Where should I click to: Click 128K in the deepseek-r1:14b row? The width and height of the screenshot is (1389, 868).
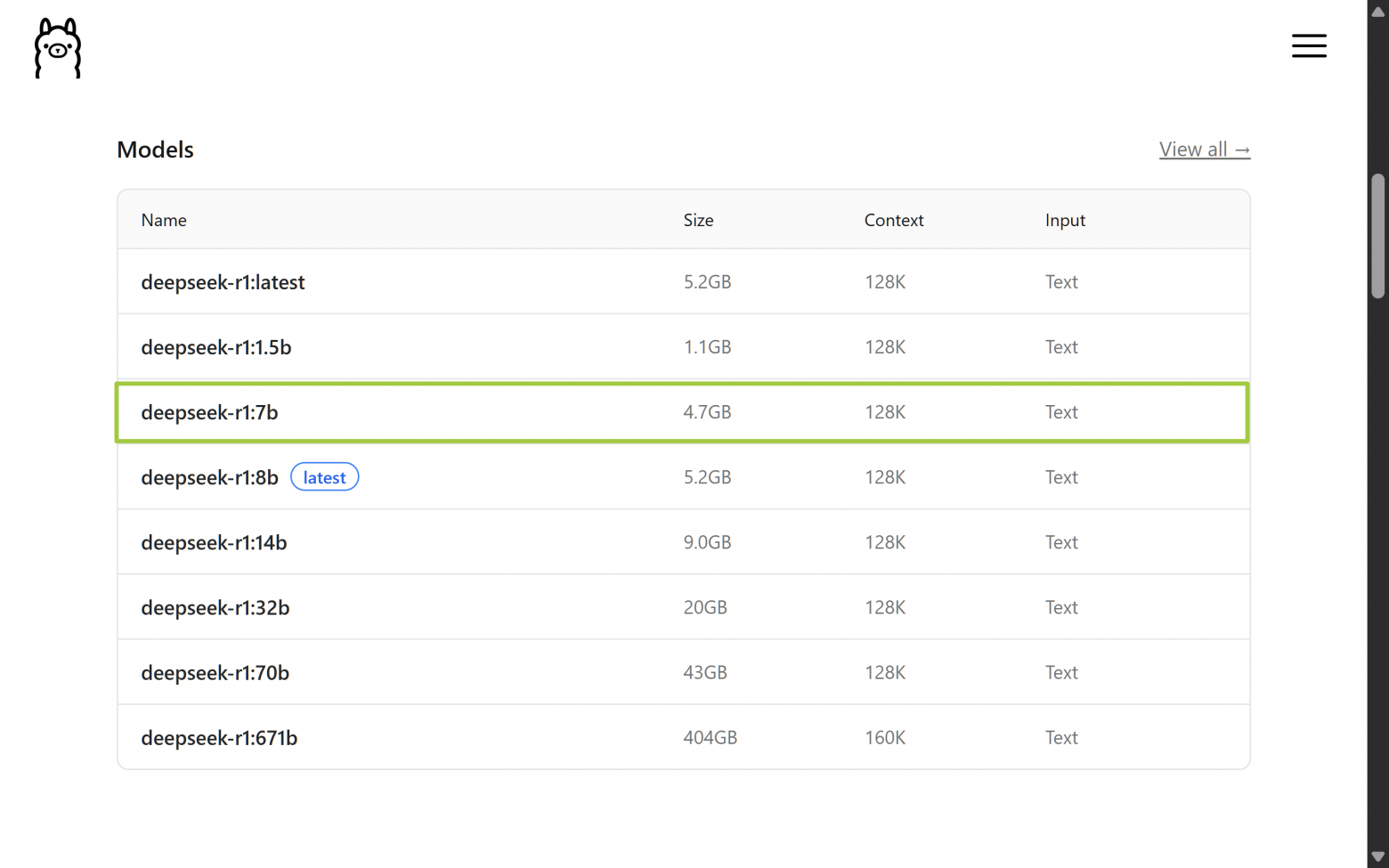point(885,542)
